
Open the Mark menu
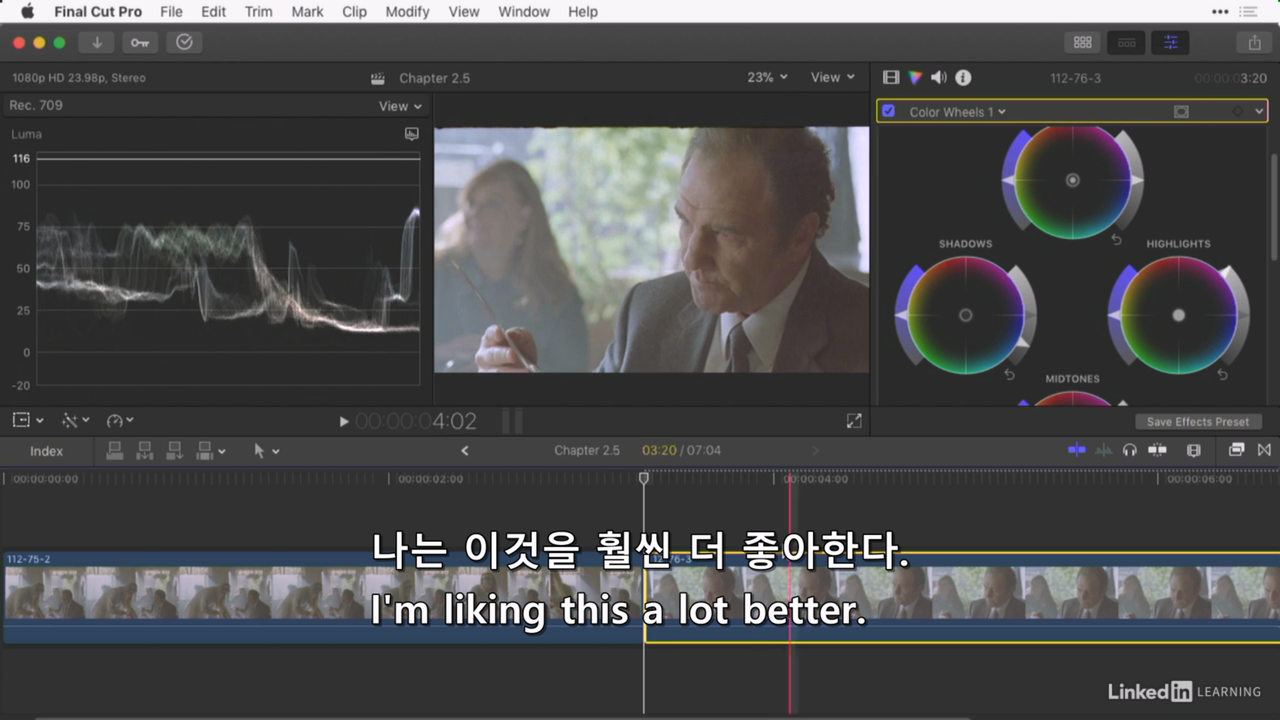point(307,12)
